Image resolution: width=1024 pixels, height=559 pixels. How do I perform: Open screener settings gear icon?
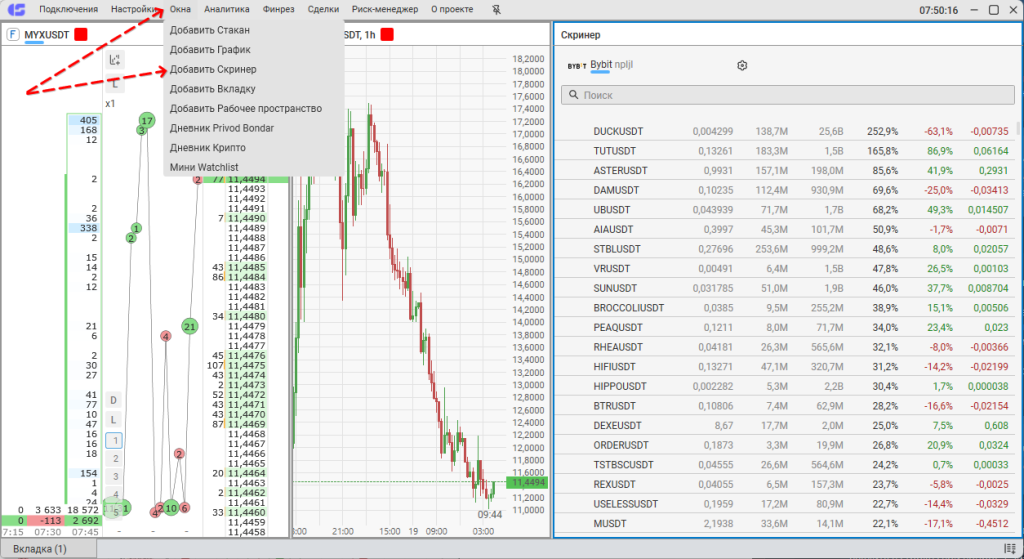[x=742, y=65]
